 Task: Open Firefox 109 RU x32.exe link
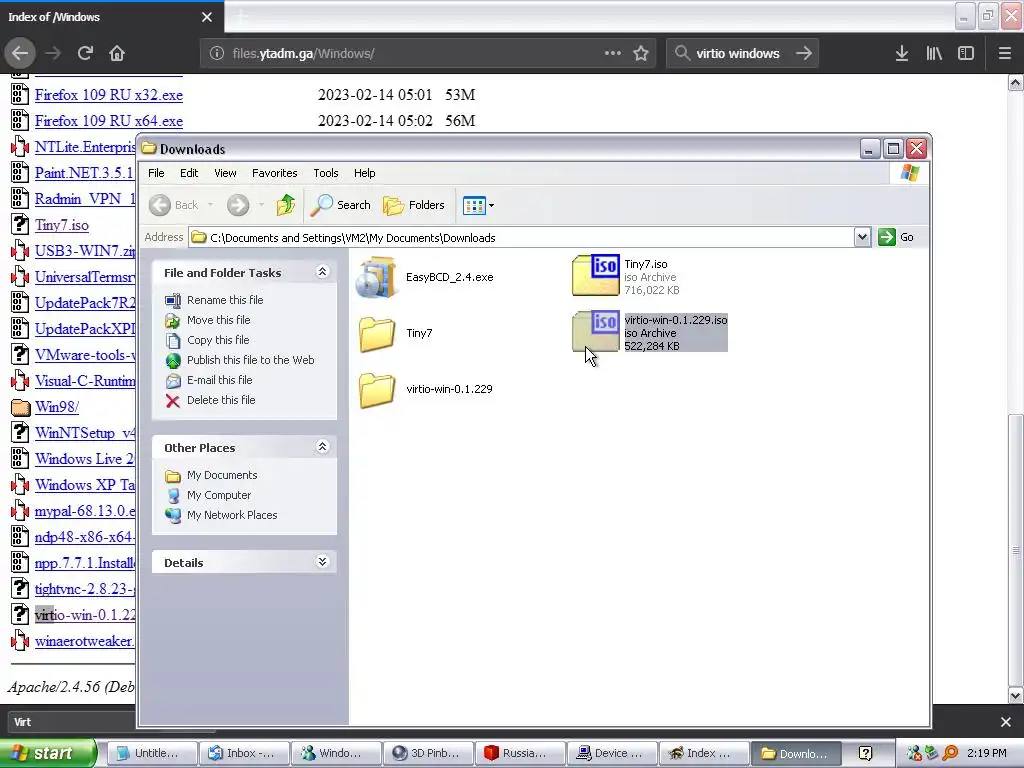click(x=108, y=95)
